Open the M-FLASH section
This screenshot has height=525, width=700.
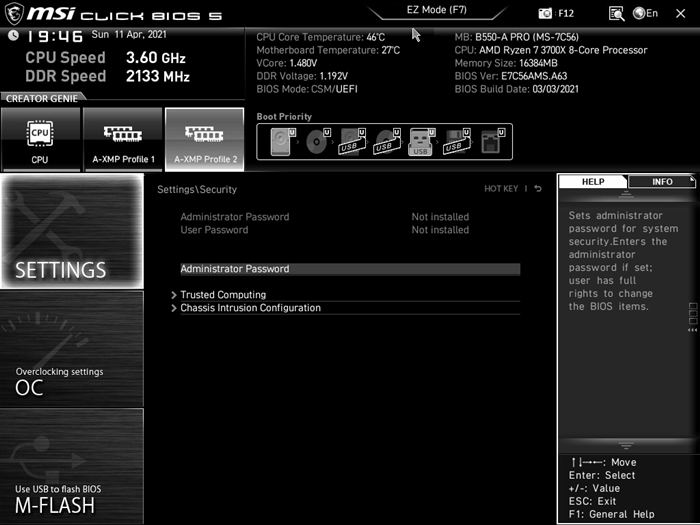72,466
